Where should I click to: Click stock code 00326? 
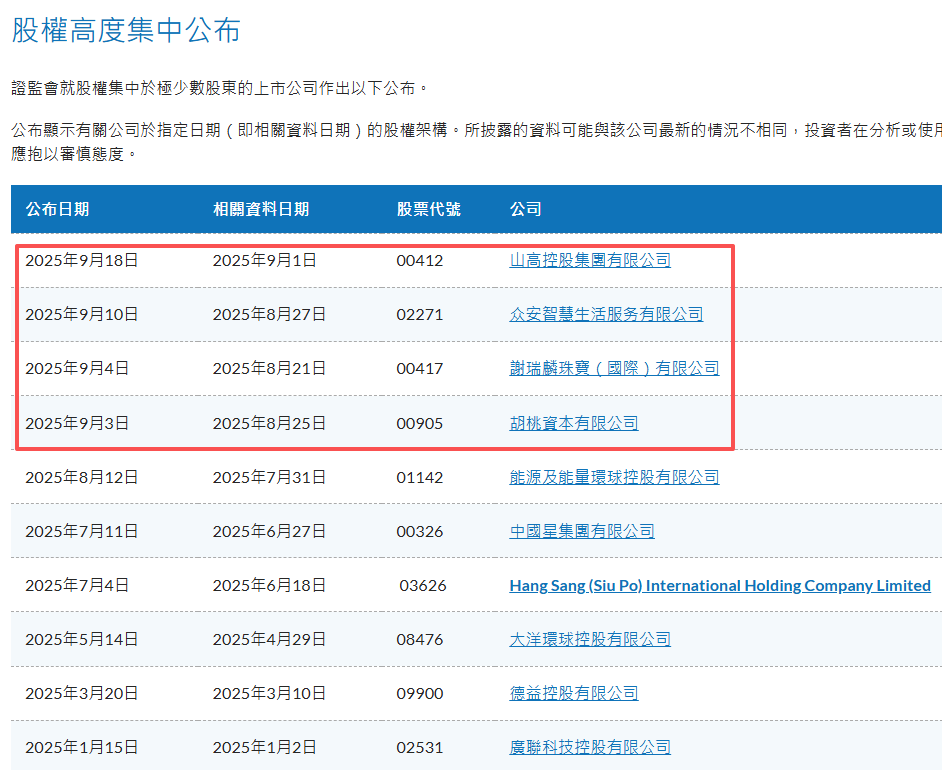tap(420, 532)
